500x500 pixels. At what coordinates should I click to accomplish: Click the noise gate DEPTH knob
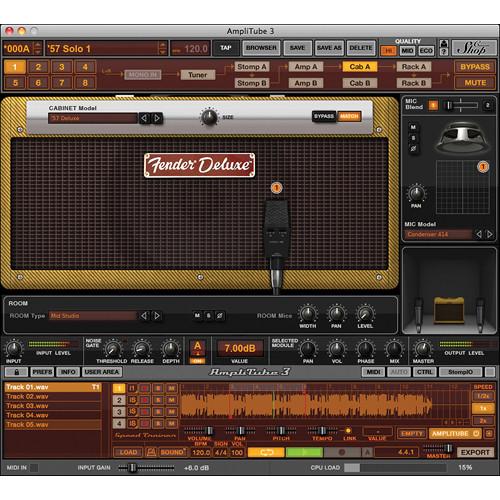click(171, 349)
